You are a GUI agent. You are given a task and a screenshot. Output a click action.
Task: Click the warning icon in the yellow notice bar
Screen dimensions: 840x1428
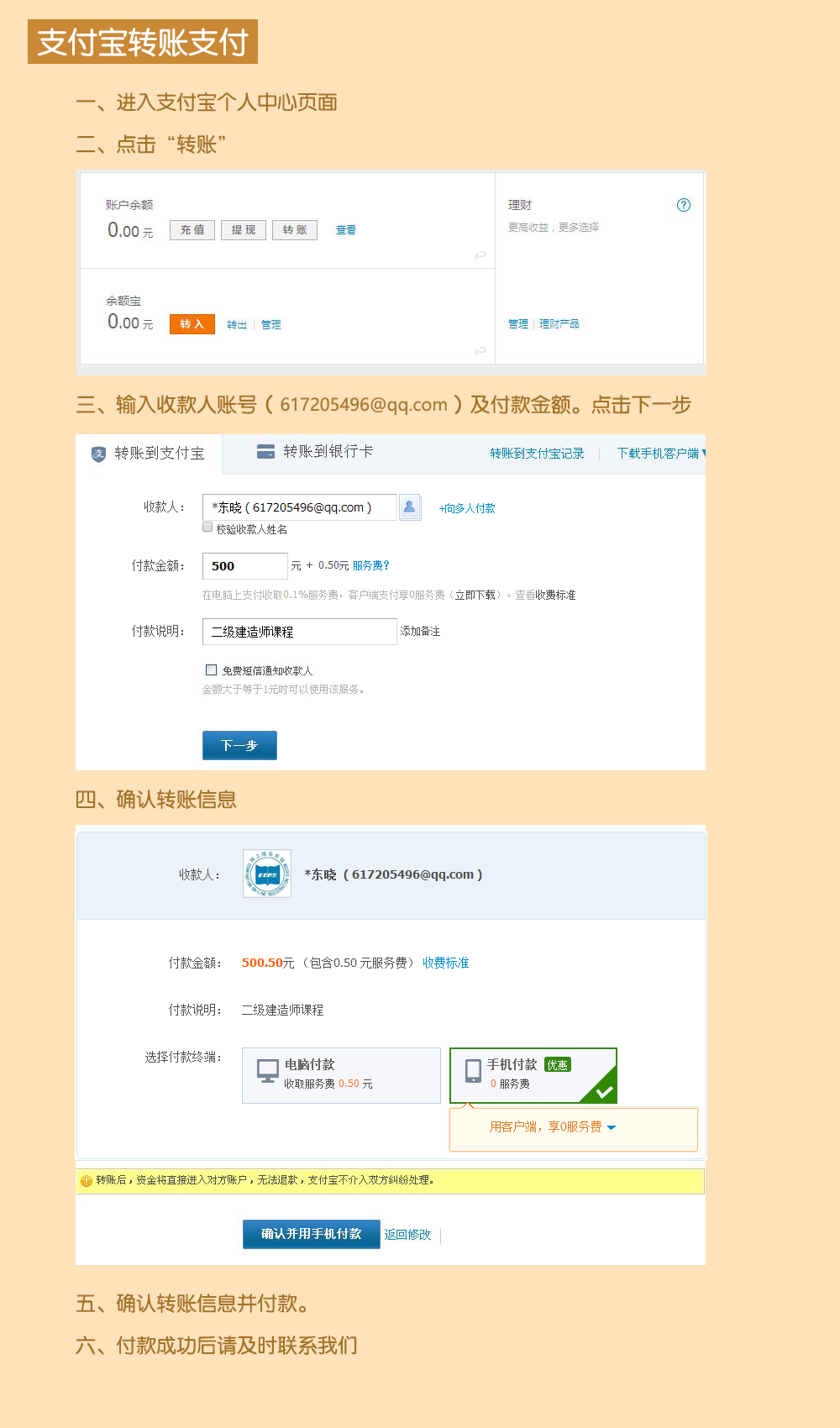coord(86,1181)
